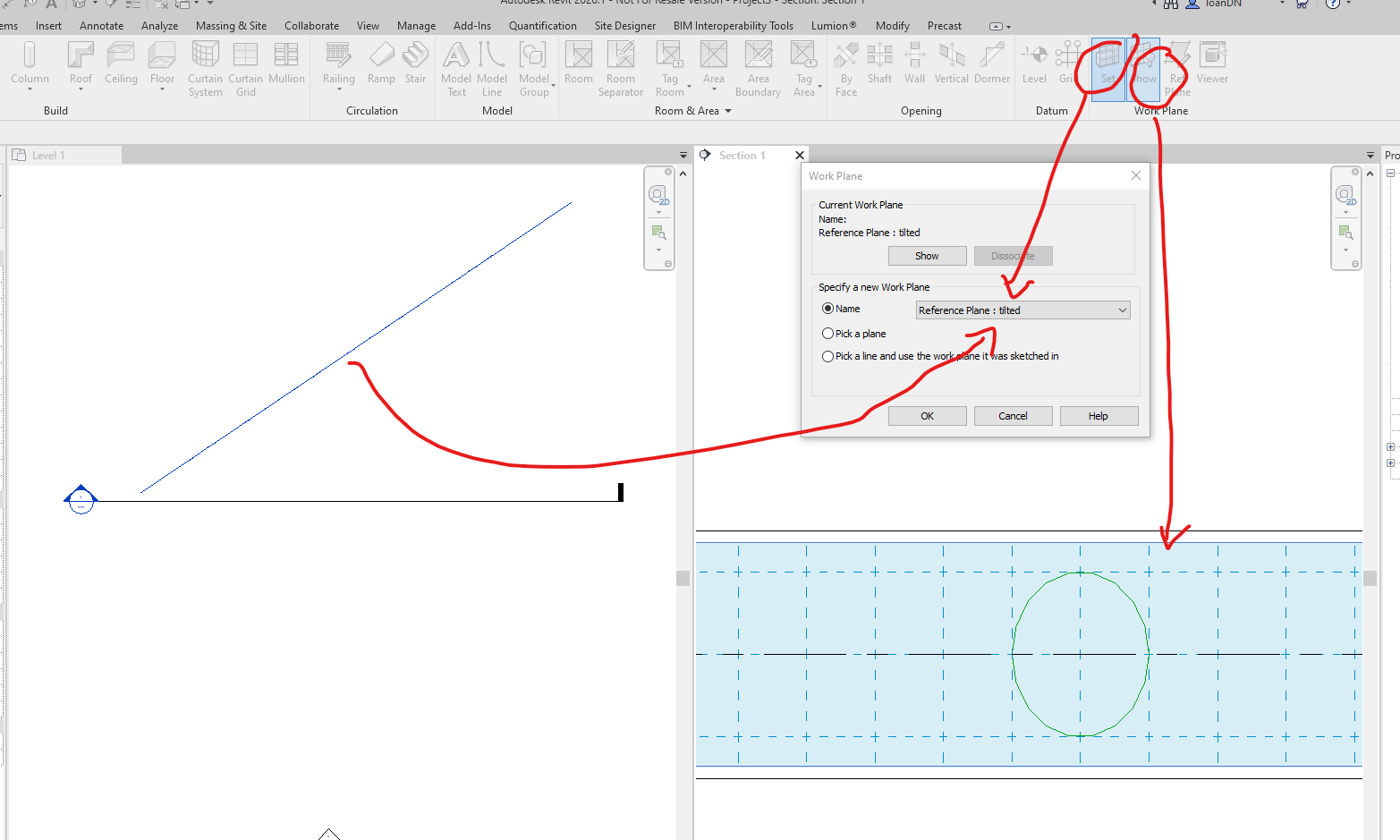Select Pick a line radio option

point(827,356)
